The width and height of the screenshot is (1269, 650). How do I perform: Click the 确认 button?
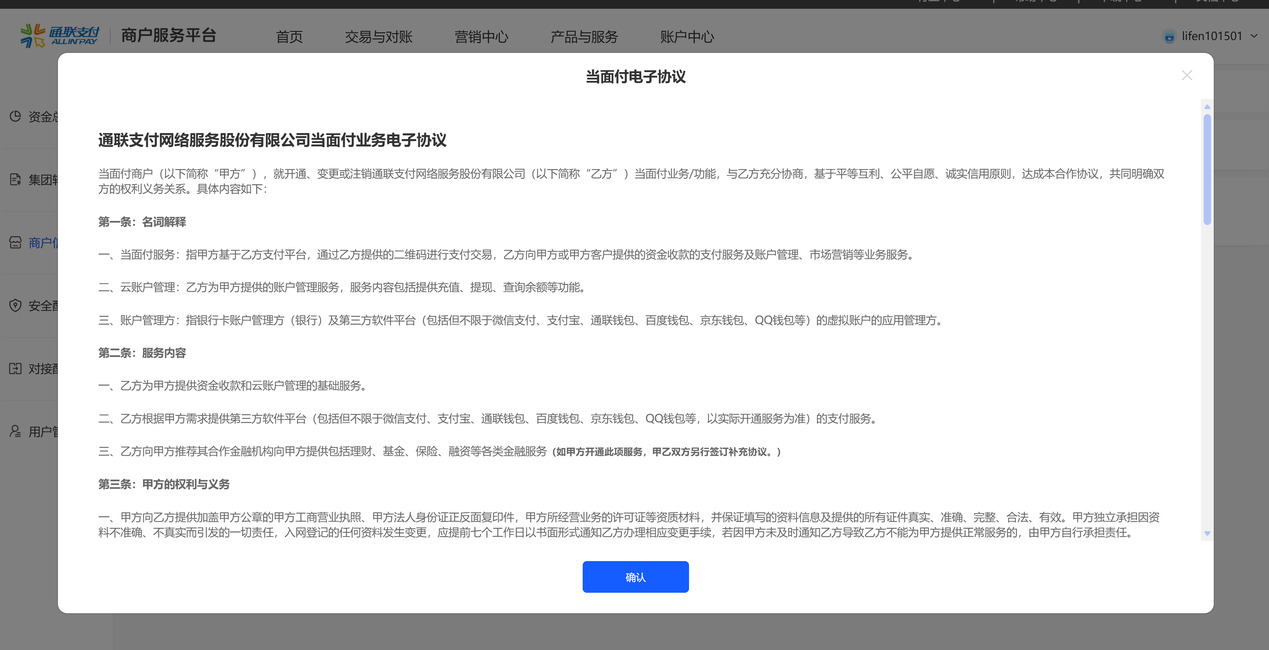pyautogui.click(x=636, y=577)
